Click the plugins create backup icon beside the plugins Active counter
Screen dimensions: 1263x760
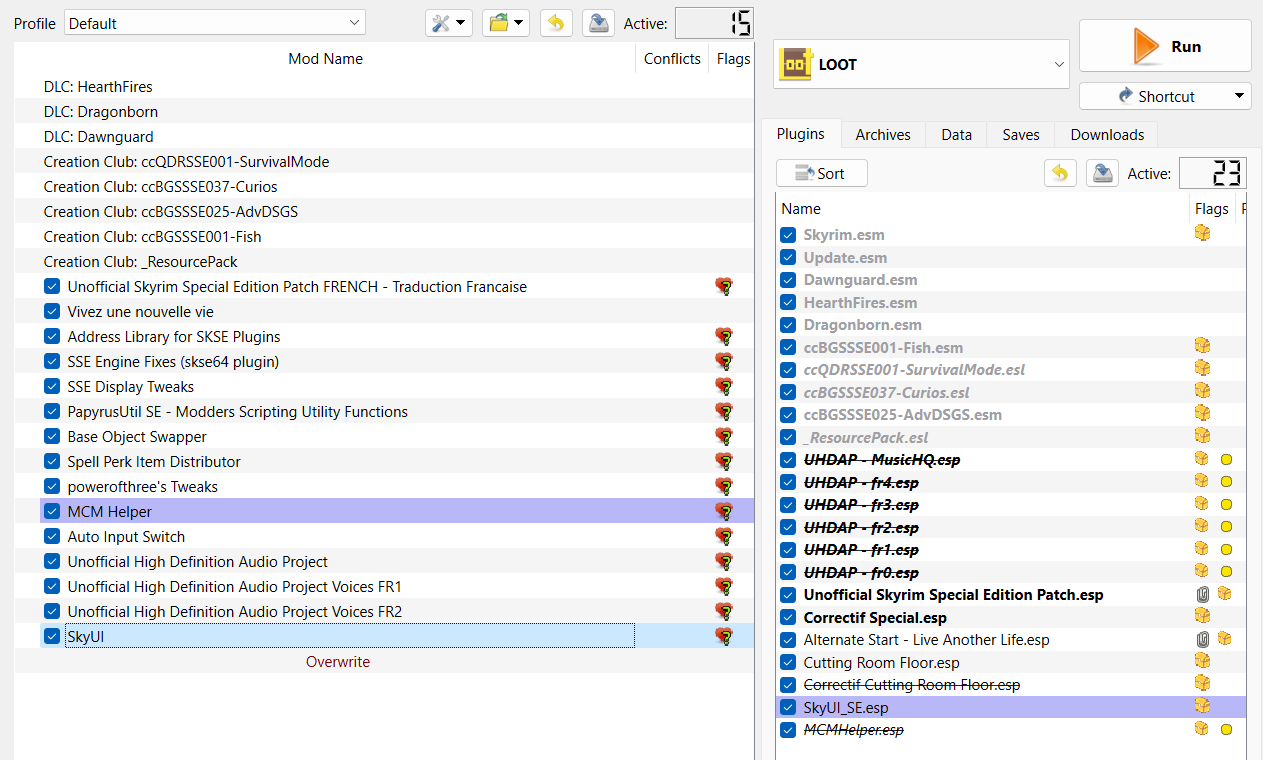pyautogui.click(x=1102, y=173)
